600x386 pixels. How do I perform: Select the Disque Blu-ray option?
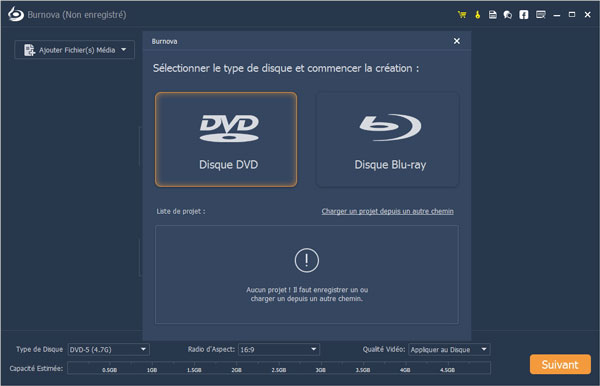pyautogui.click(x=387, y=140)
